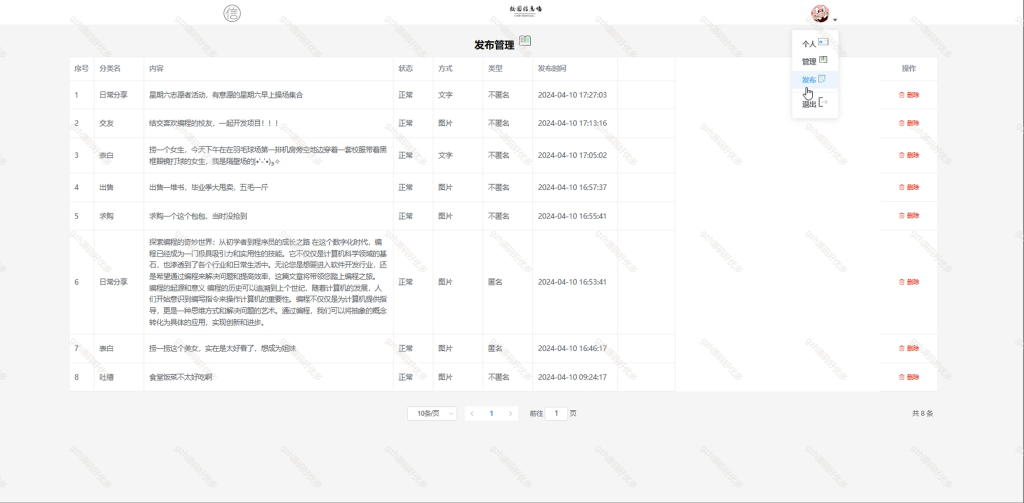Select page number 1 in pagination
The height and width of the screenshot is (503, 1024).
pyautogui.click(x=491, y=414)
